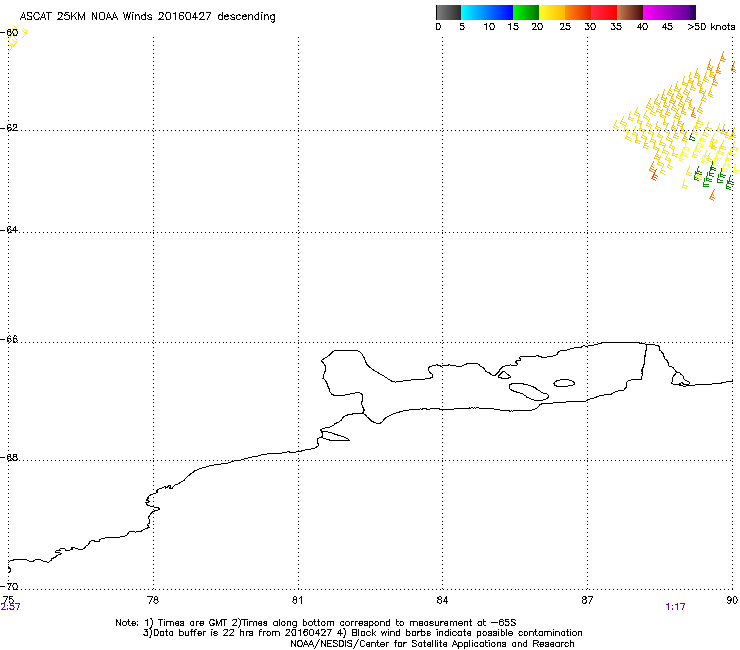This screenshot has height=650, width=740.
Task: Click the longitude label '78'
Action: coord(153,600)
